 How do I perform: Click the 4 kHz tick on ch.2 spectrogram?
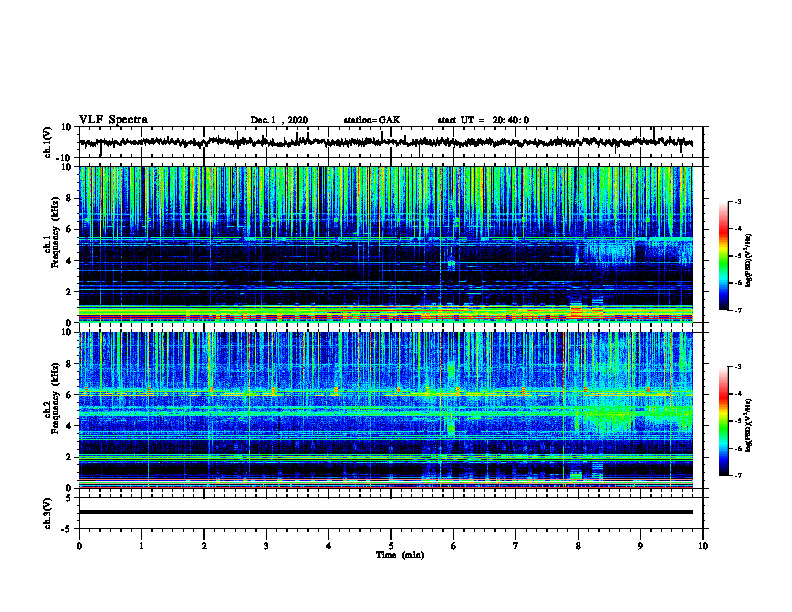click(x=69, y=426)
